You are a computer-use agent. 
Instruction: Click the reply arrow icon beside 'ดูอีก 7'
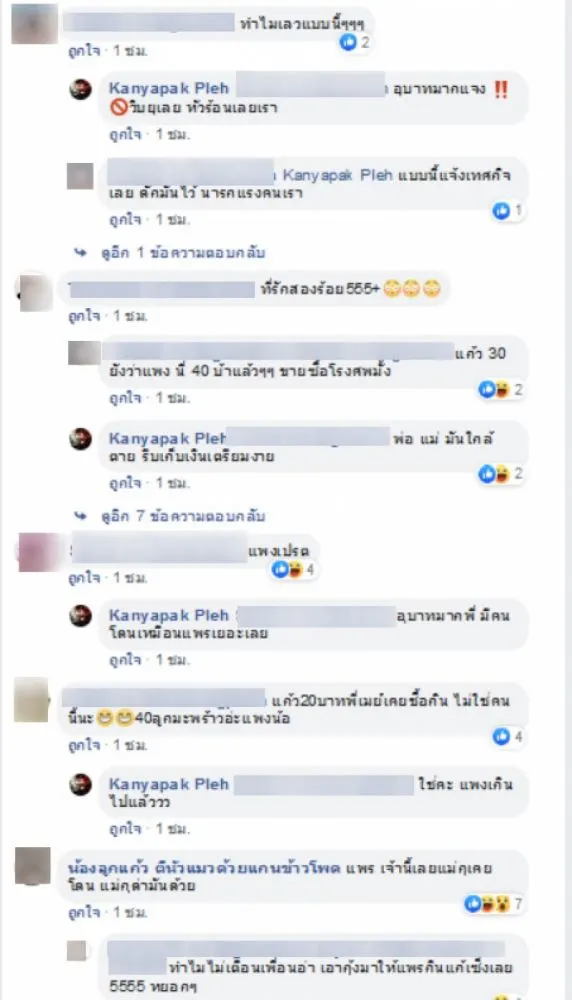pos(80,516)
